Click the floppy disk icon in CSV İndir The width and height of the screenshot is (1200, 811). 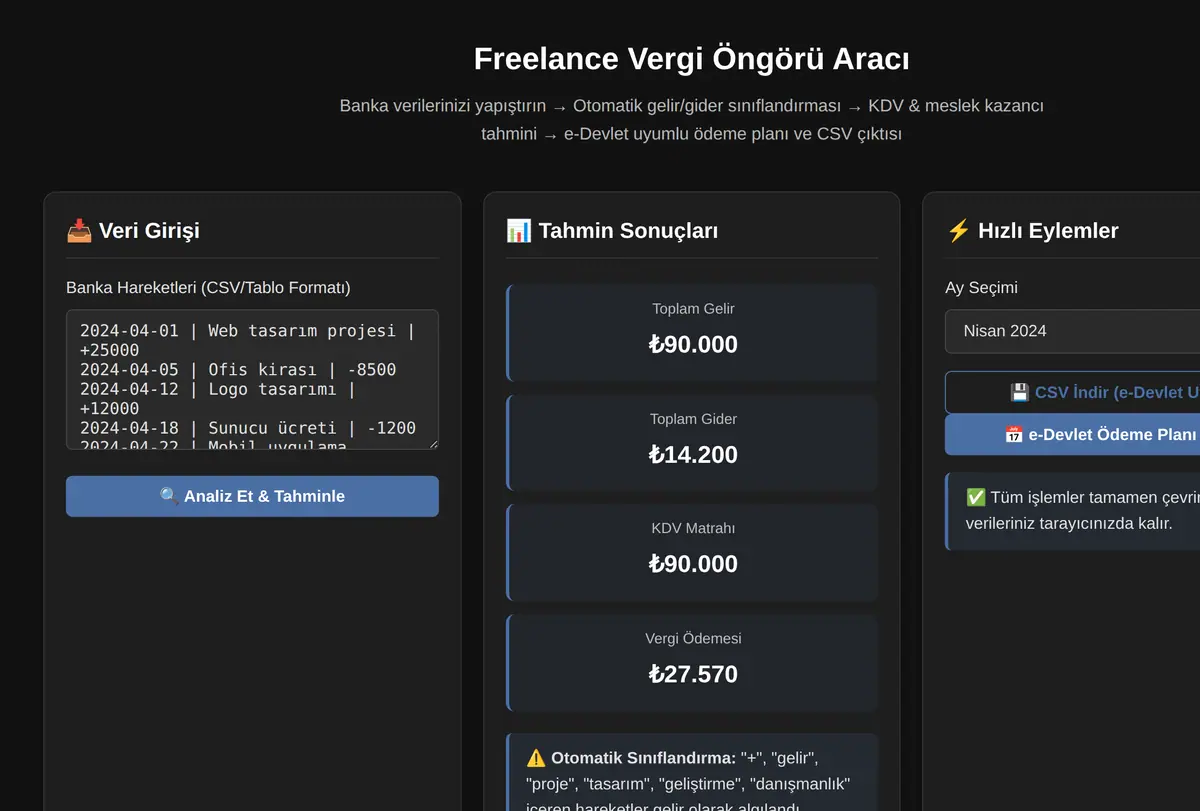[x=1020, y=393]
